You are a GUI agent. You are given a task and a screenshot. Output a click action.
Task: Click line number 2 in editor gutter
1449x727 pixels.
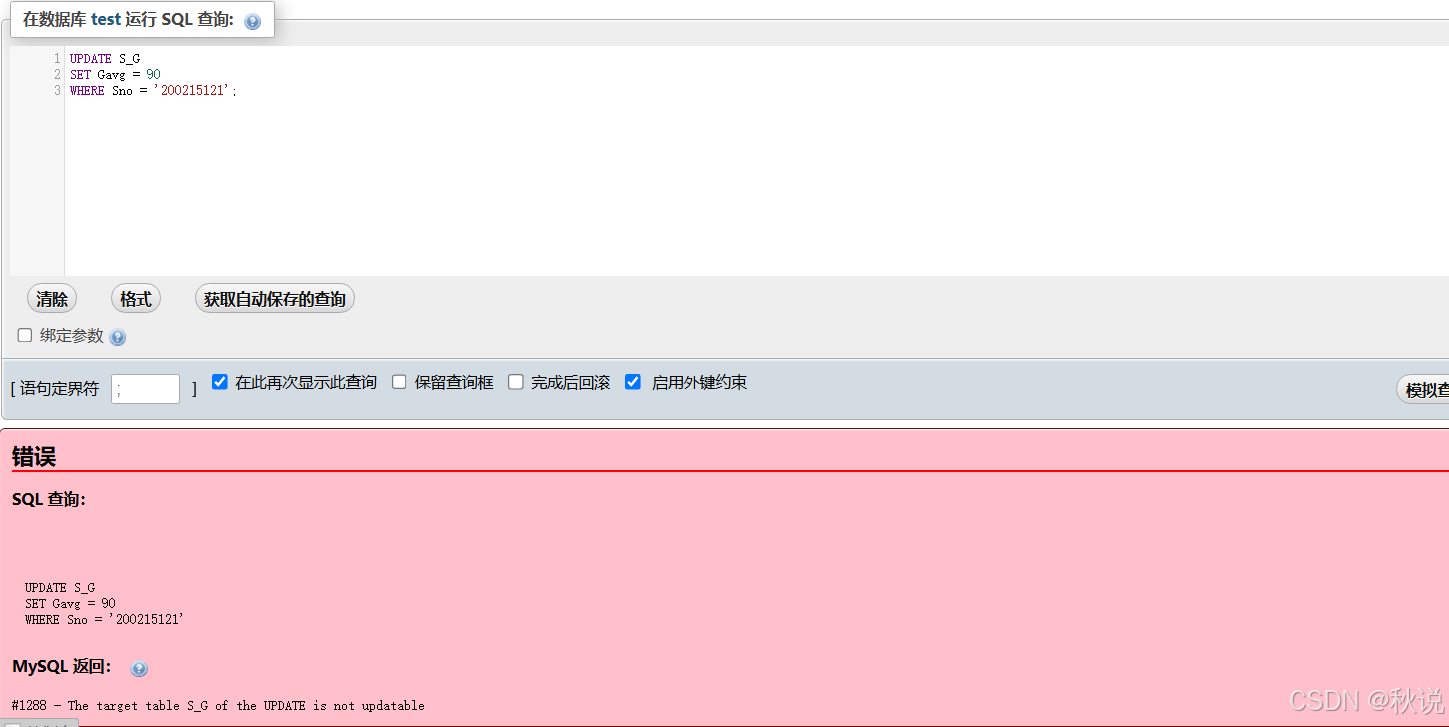(x=57, y=75)
